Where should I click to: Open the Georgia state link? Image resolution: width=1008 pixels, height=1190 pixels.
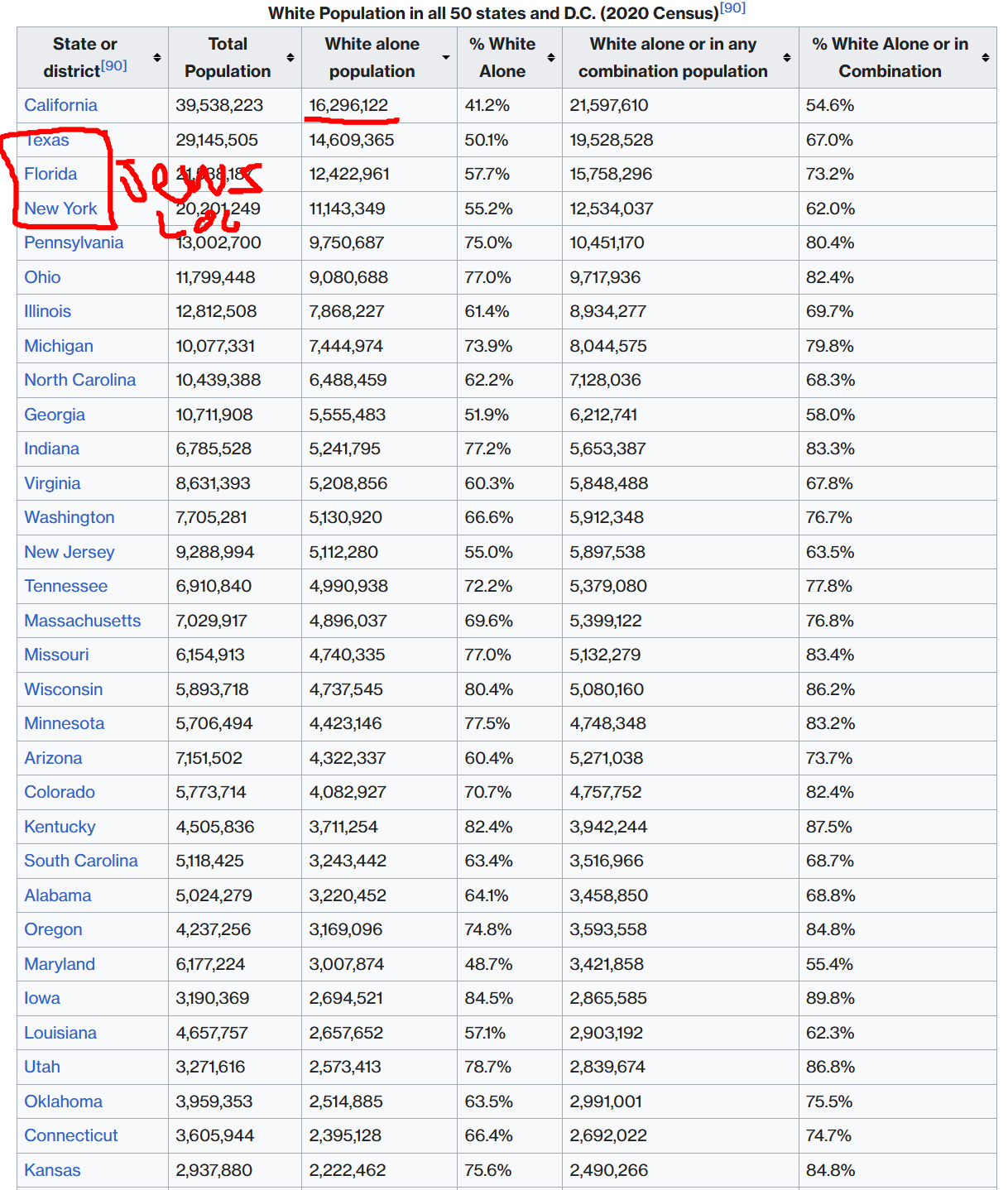coord(55,415)
